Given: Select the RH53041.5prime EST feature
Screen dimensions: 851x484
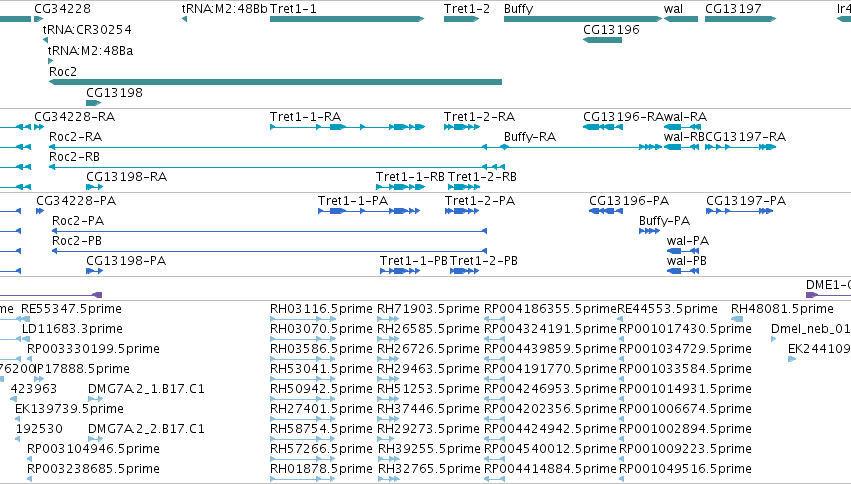Looking at the screenshot, I should pyautogui.click(x=302, y=379).
